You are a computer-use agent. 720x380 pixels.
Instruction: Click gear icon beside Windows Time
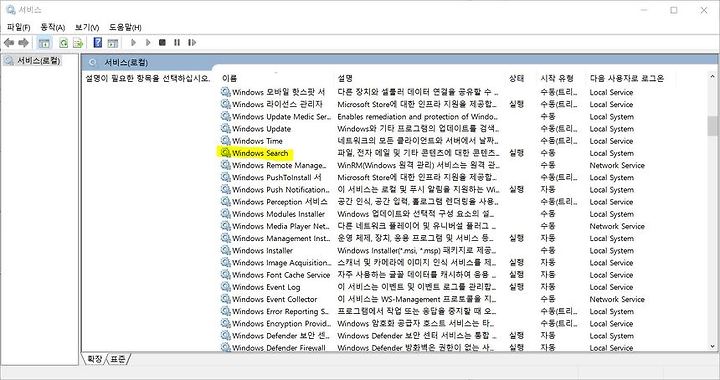(x=225, y=140)
